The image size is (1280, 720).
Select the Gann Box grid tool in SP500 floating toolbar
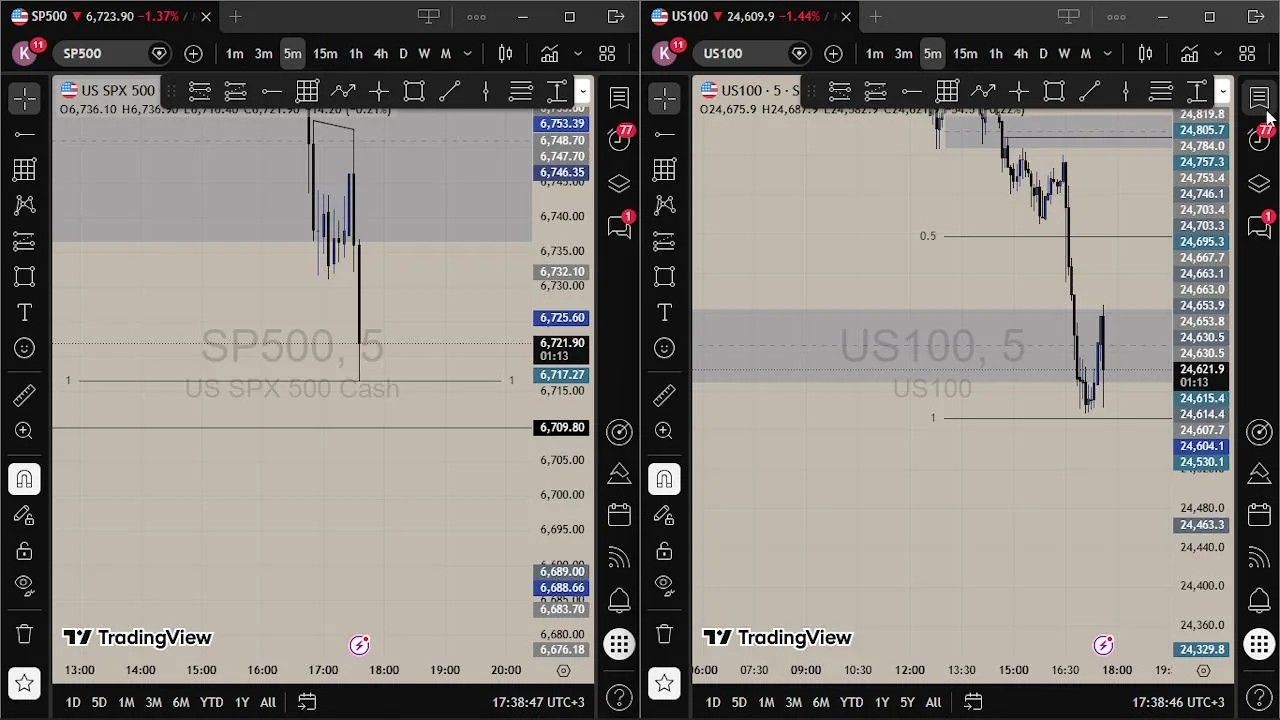(307, 92)
